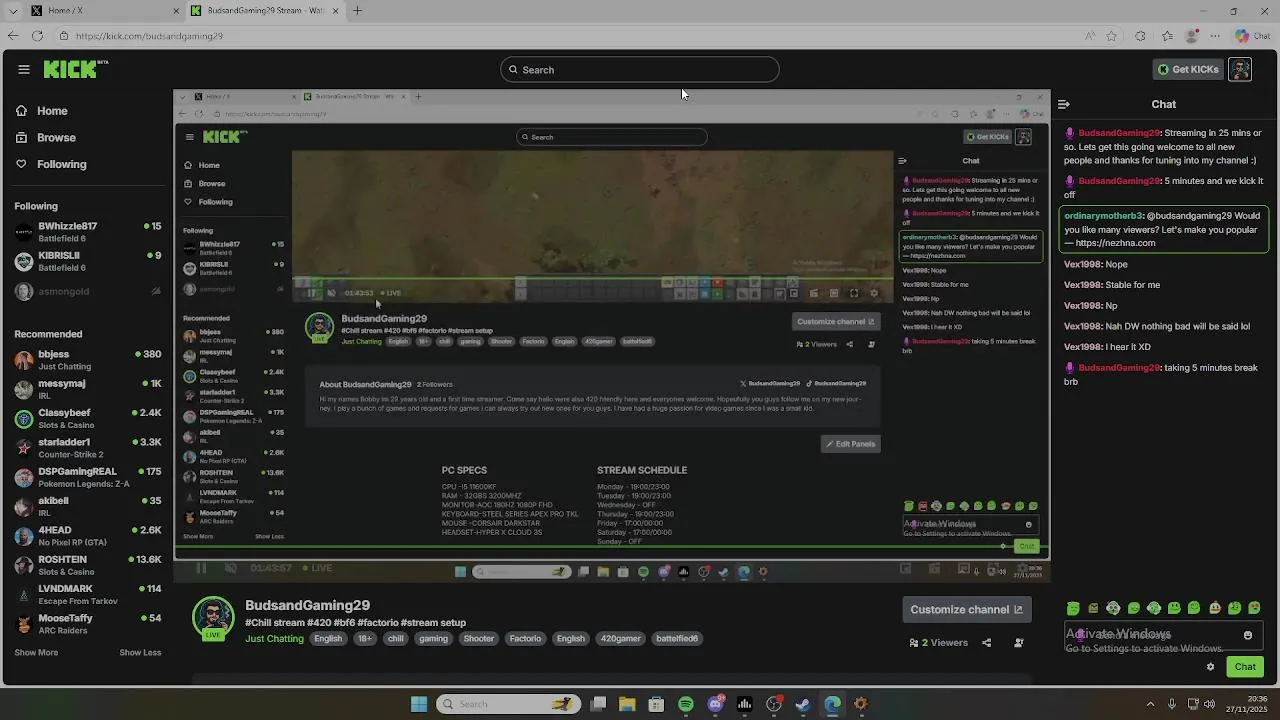
Task: Open a new browser tab
Action: coord(357,11)
